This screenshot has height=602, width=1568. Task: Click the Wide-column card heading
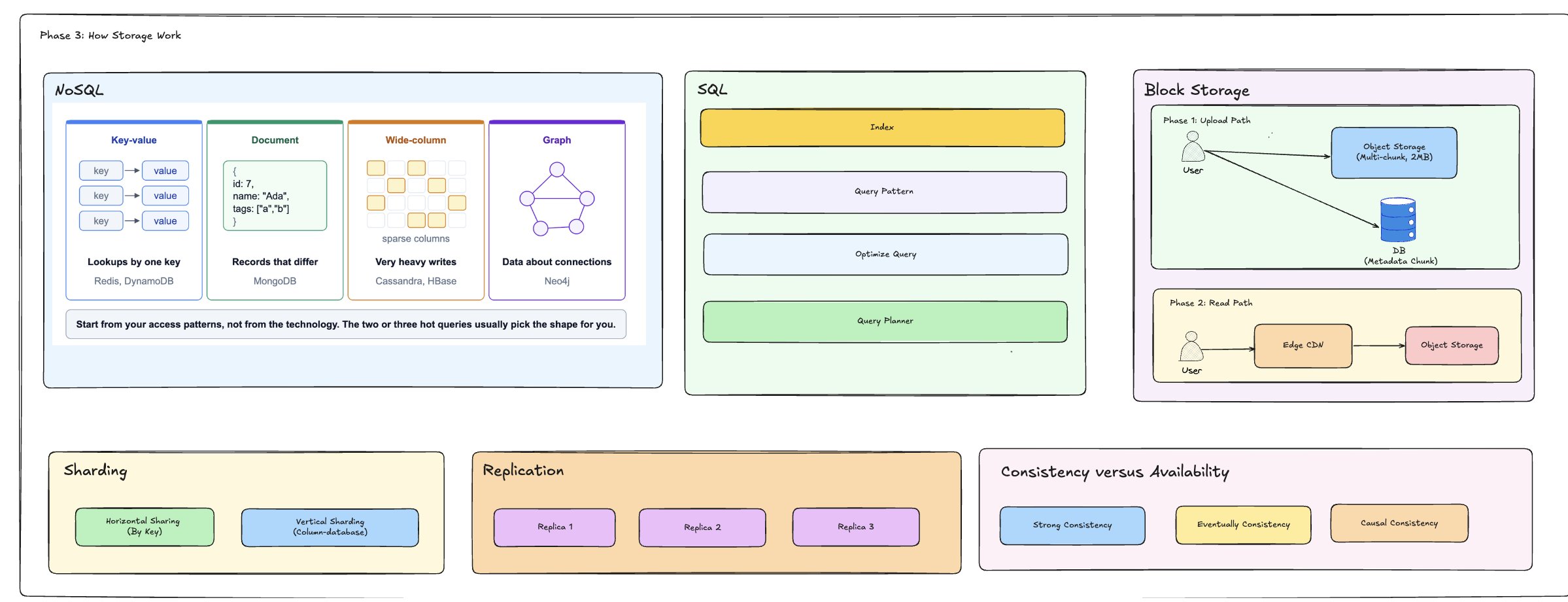tap(416, 140)
